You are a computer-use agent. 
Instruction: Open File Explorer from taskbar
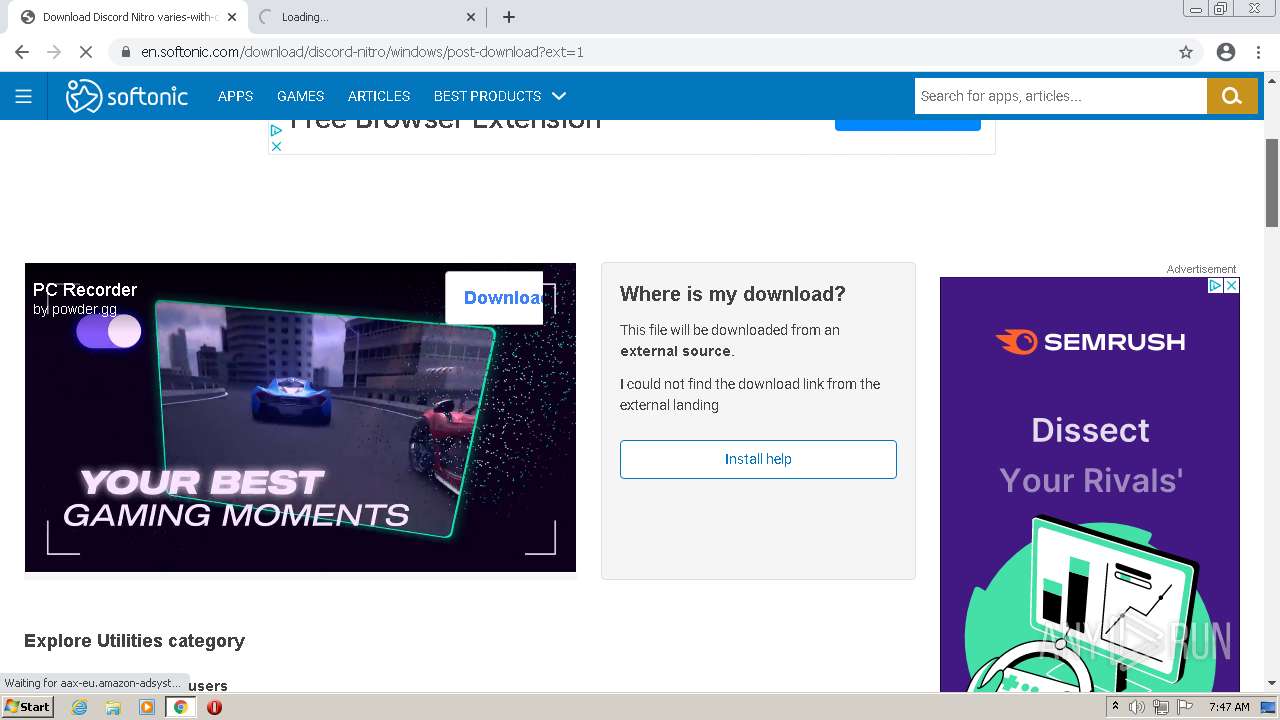[113, 707]
